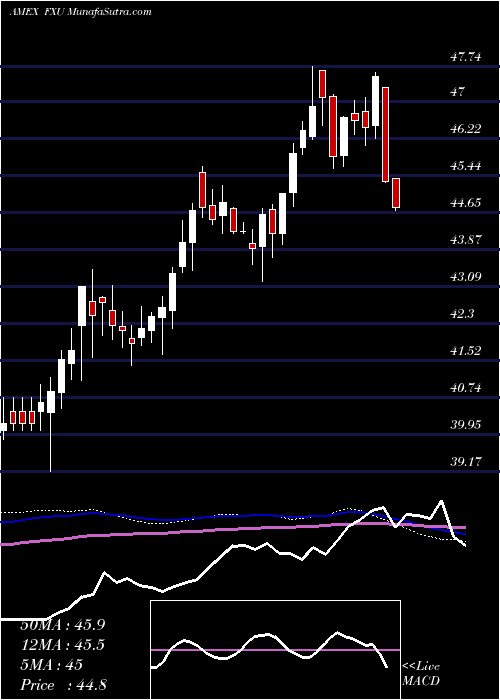Viewport: 500px width, 700px height.
Task: Select the 43.87 price axis label
Action: pos(467,240)
